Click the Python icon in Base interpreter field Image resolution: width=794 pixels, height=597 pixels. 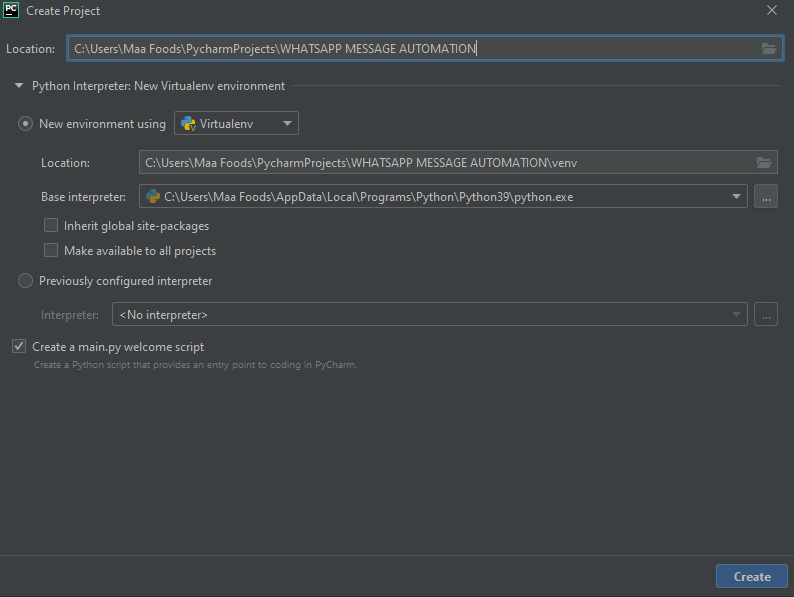tap(153, 196)
